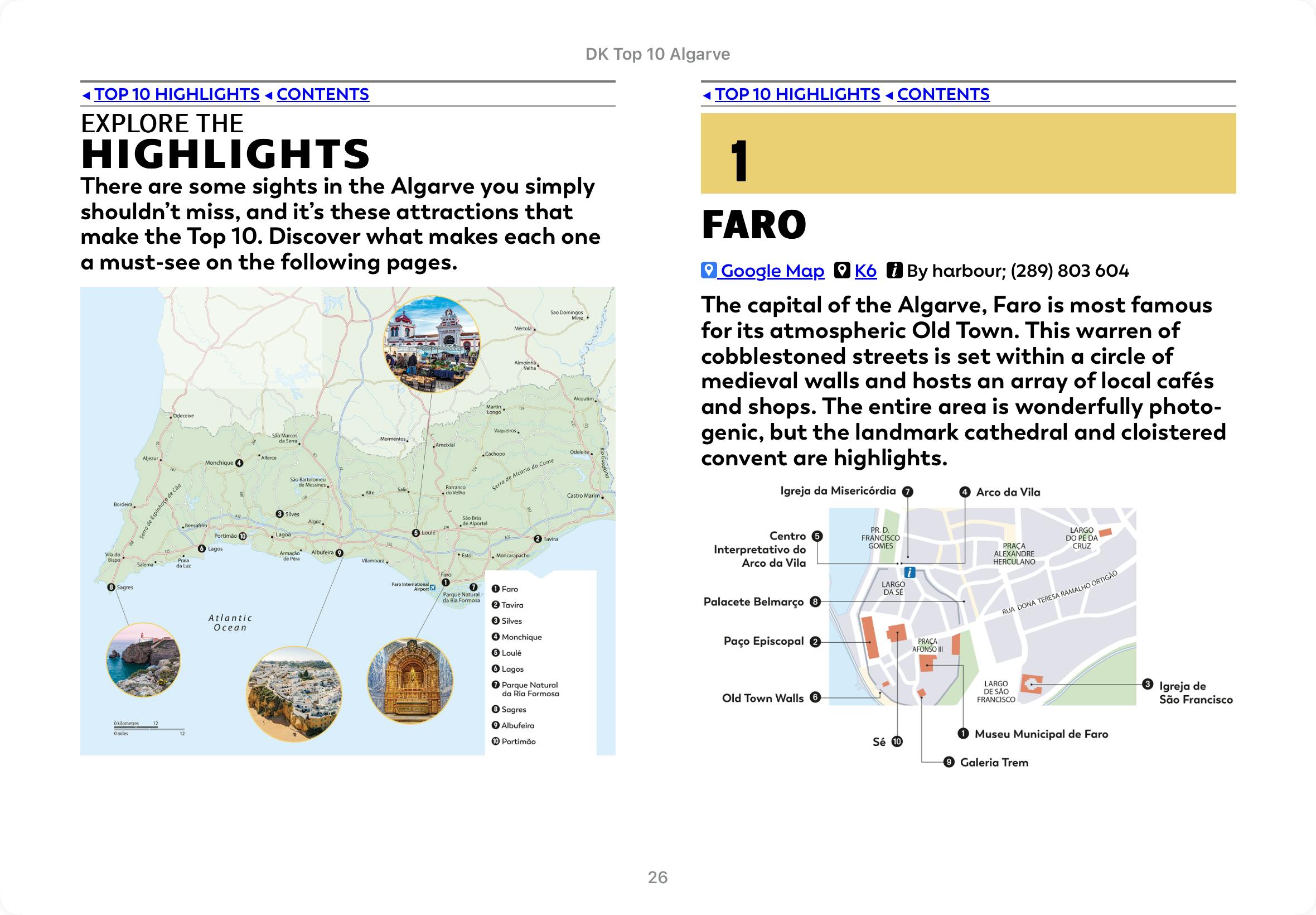Follow the K6 map reference link

[865, 271]
